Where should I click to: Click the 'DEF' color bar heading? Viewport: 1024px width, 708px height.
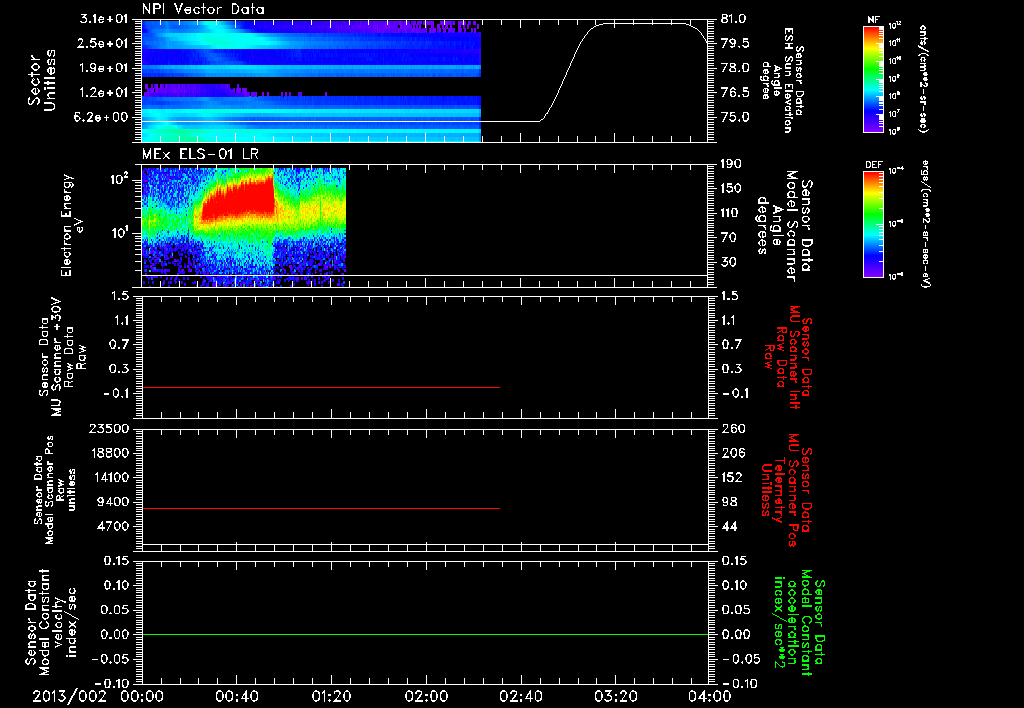point(873,165)
